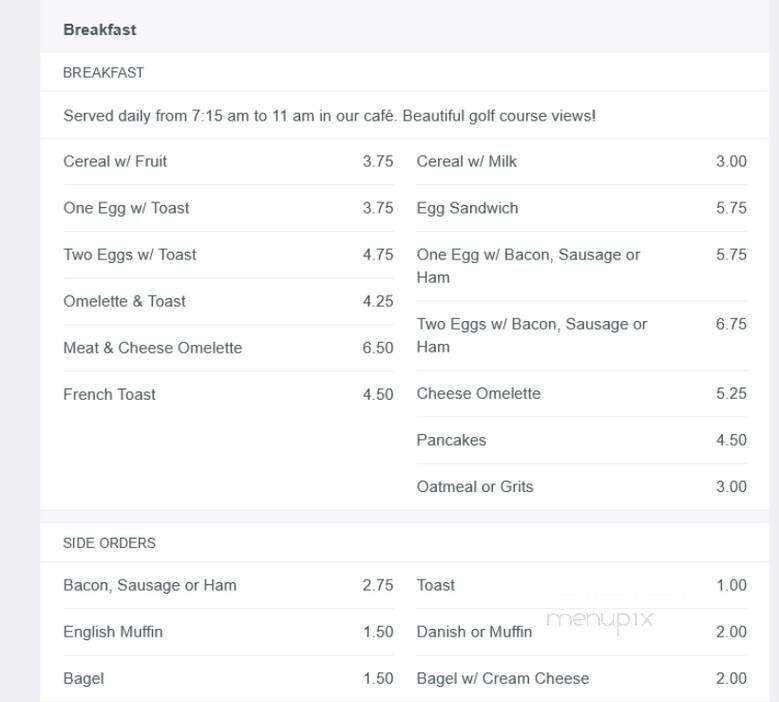Select One Egg w/ Toast item

[x=126, y=208]
